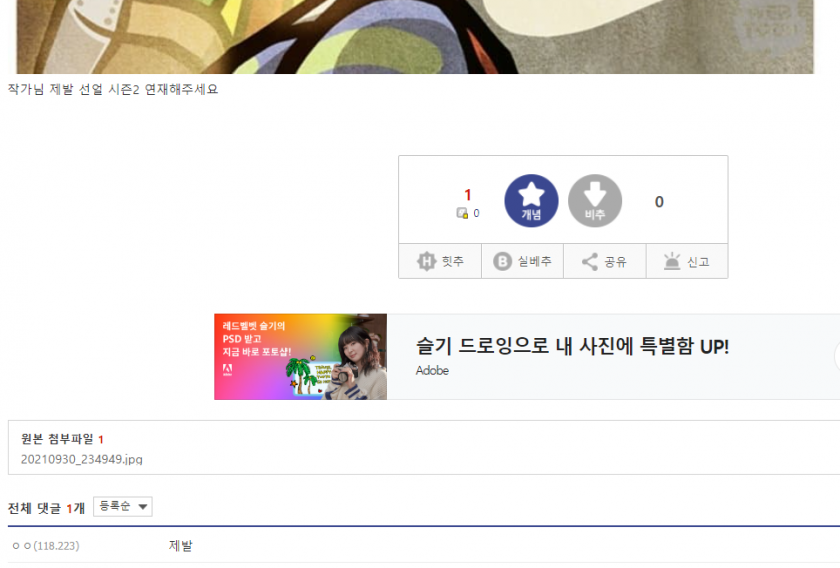
Task: Click the 힛추 H badge icon
Action: click(x=426, y=261)
